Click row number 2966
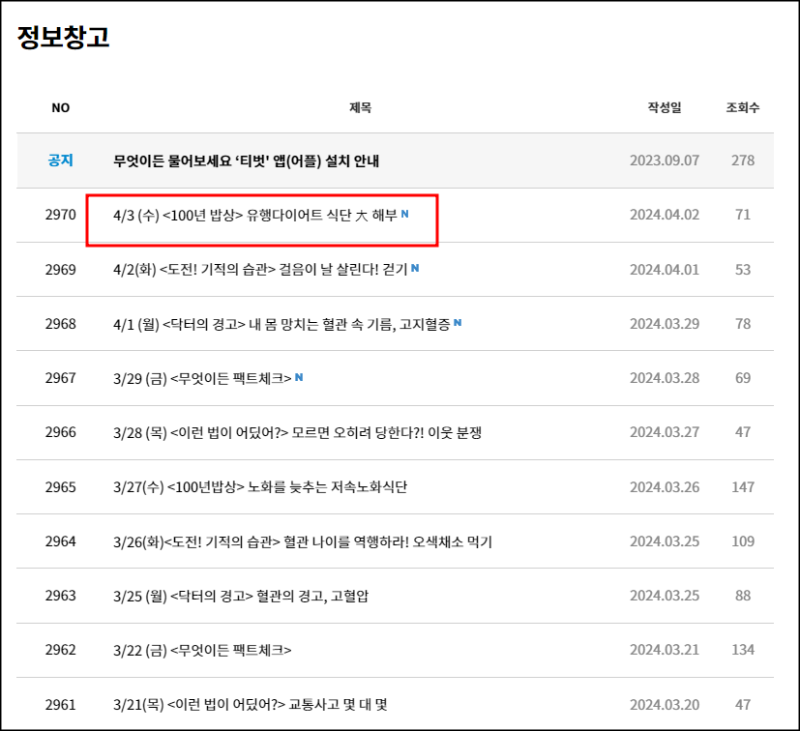The width and height of the screenshot is (800, 731). coord(61,432)
